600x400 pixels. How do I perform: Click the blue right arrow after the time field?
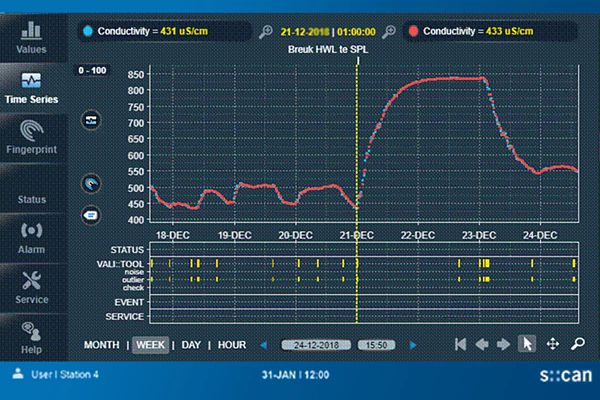pos(413,345)
